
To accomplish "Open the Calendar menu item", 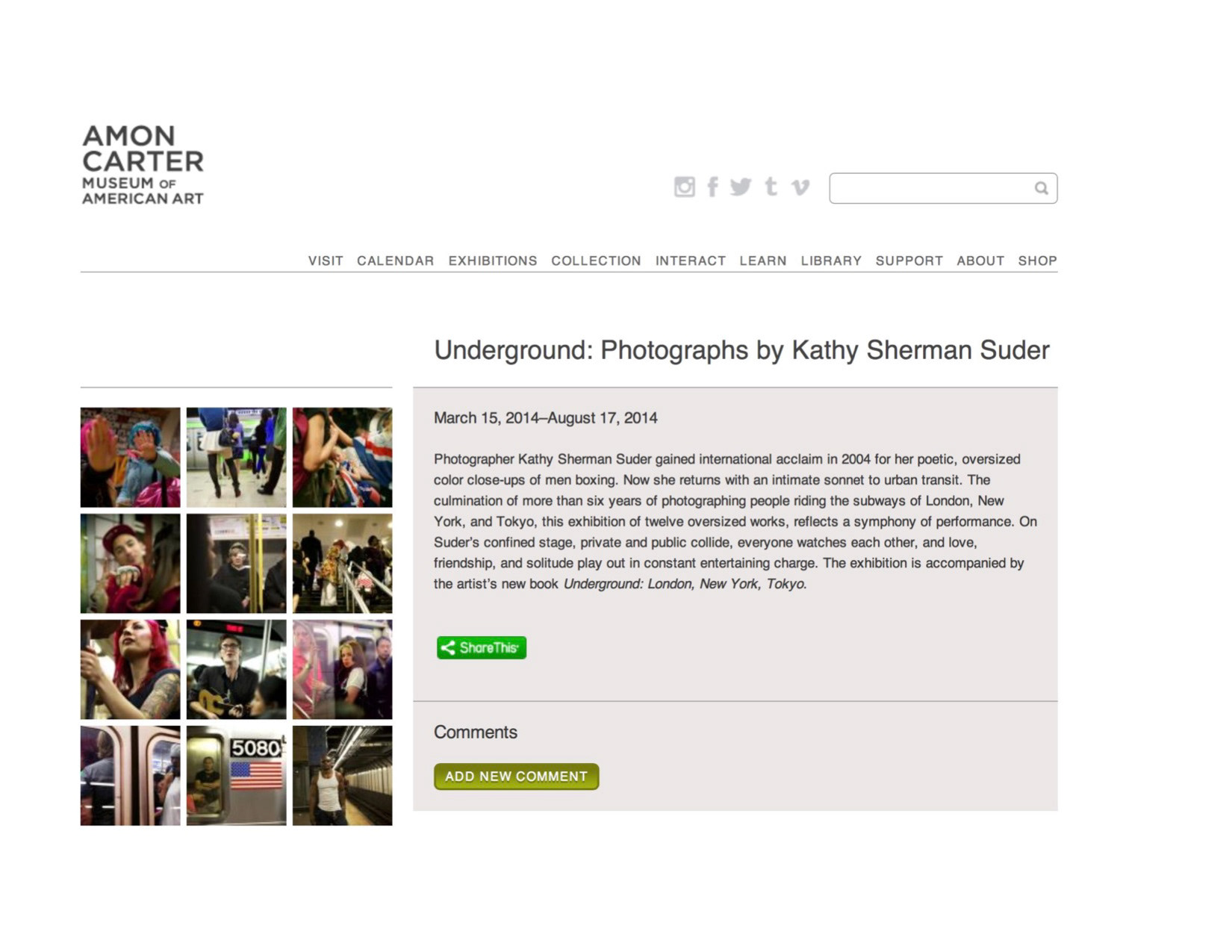I will click(395, 261).
